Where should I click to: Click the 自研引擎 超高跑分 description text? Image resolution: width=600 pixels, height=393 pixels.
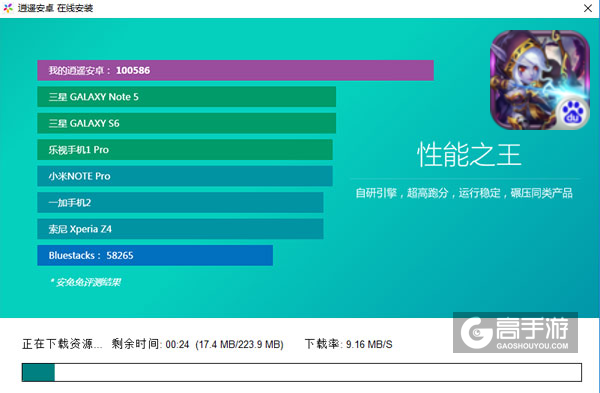464,193
